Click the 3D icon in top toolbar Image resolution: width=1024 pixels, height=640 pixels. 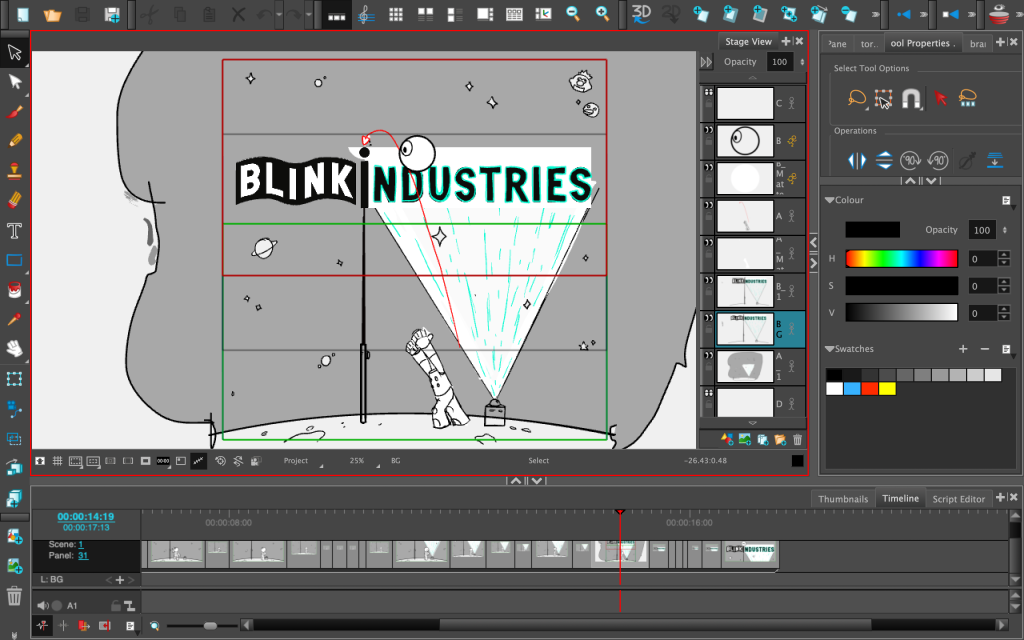[642, 14]
